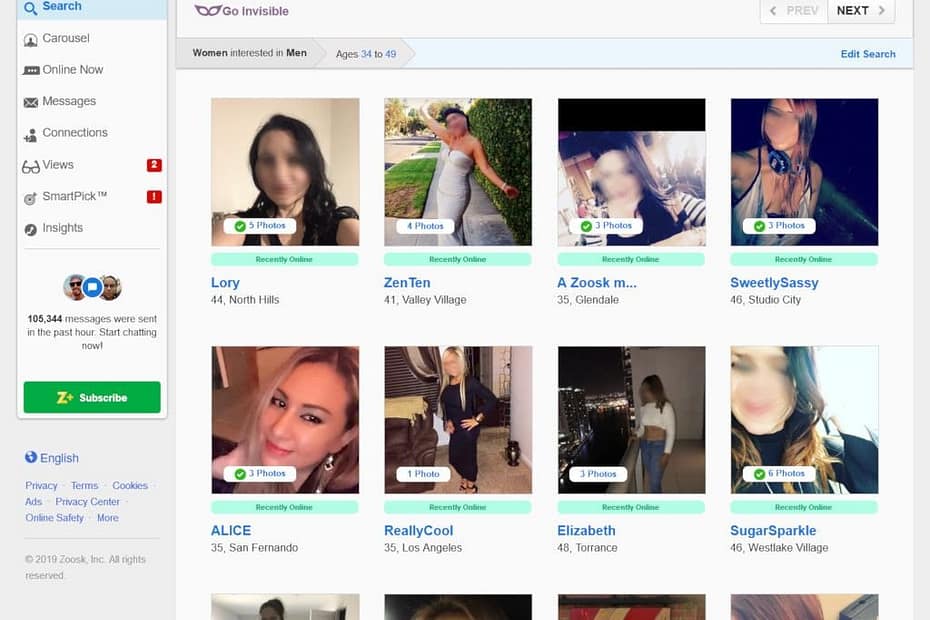Select Women interested in Men breadcrumb tab
The width and height of the screenshot is (930, 620).
pyautogui.click(x=249, y=53)
